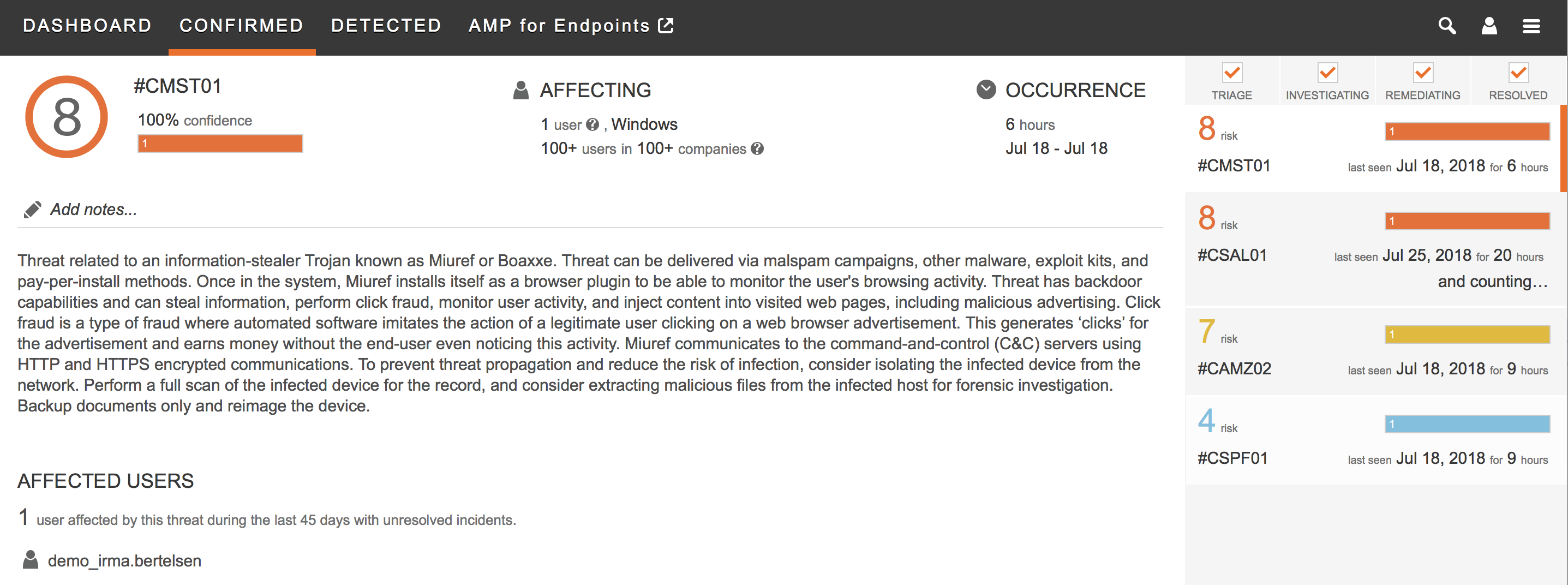Click the yellow risk bar for #CAMZ02
Screen dimensions: 1568x585
tap(1467, 334)
